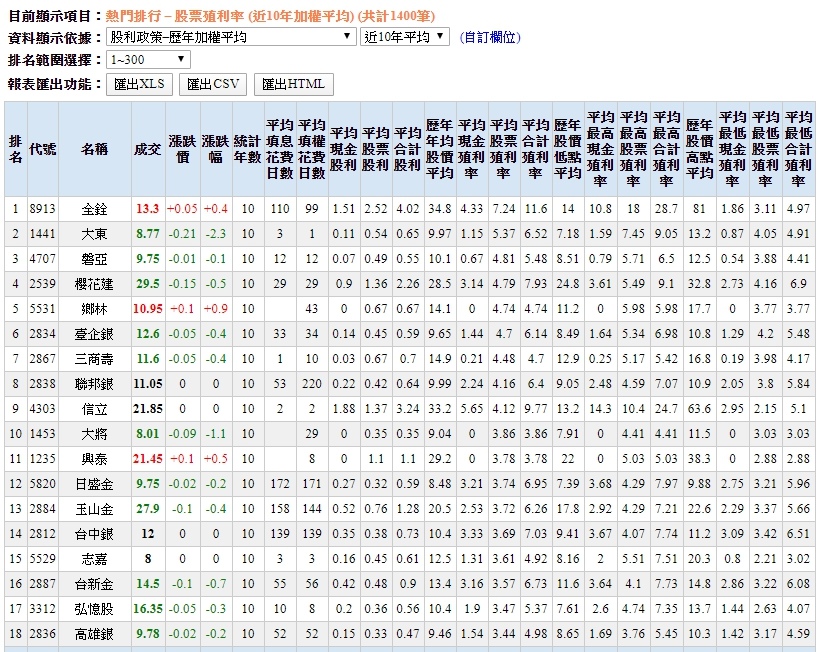Sort by the 平均股票股利 column header

[376, 149]
